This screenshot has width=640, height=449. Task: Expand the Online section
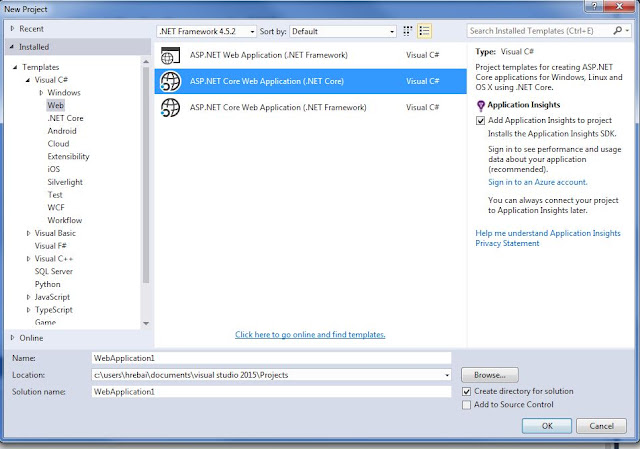click(12, 338)
